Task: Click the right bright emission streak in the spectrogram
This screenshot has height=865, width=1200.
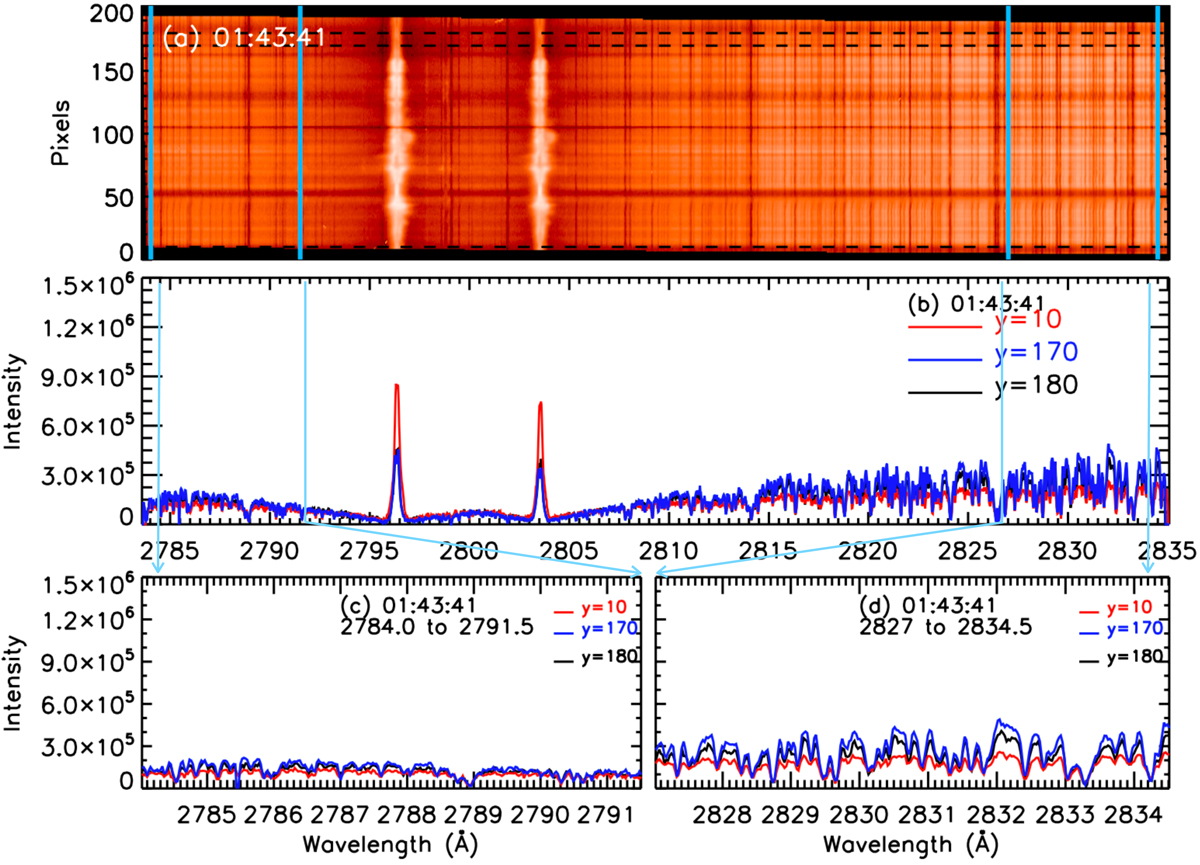Action: coord(540,131)
